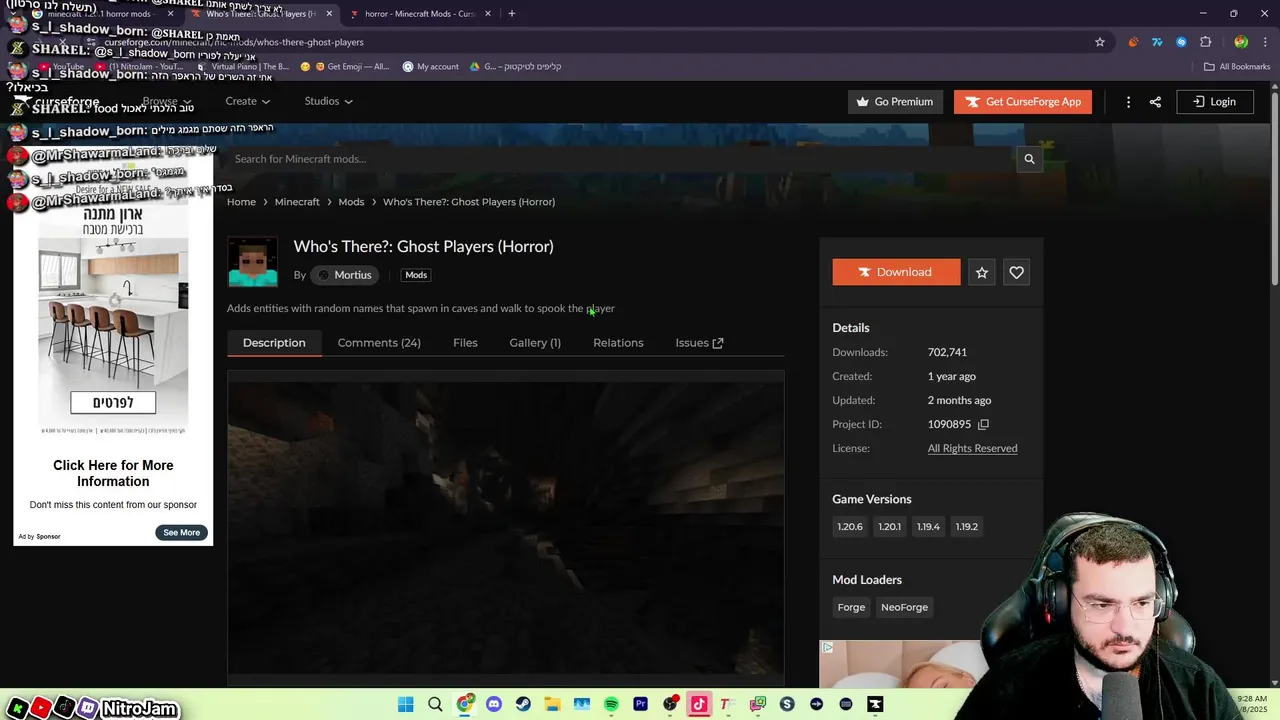Click Get CurseForge App button
Image resolution: width=1280 pixels, height=720 pixels.
1022,102
